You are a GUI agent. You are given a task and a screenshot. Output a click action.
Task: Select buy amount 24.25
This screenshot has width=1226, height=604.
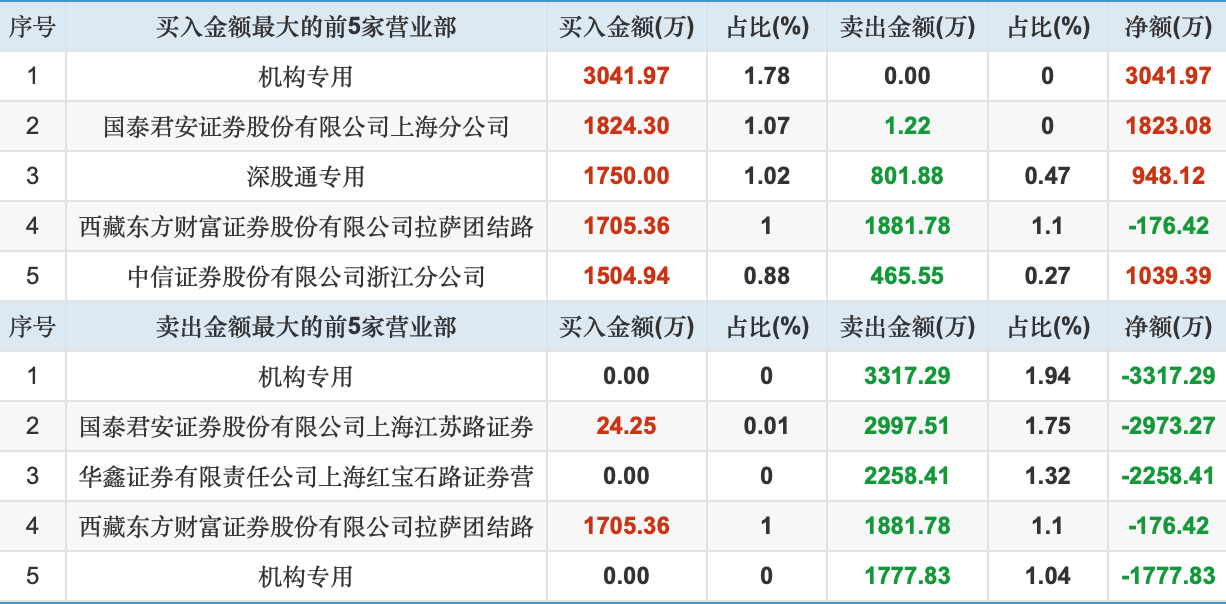626,426
